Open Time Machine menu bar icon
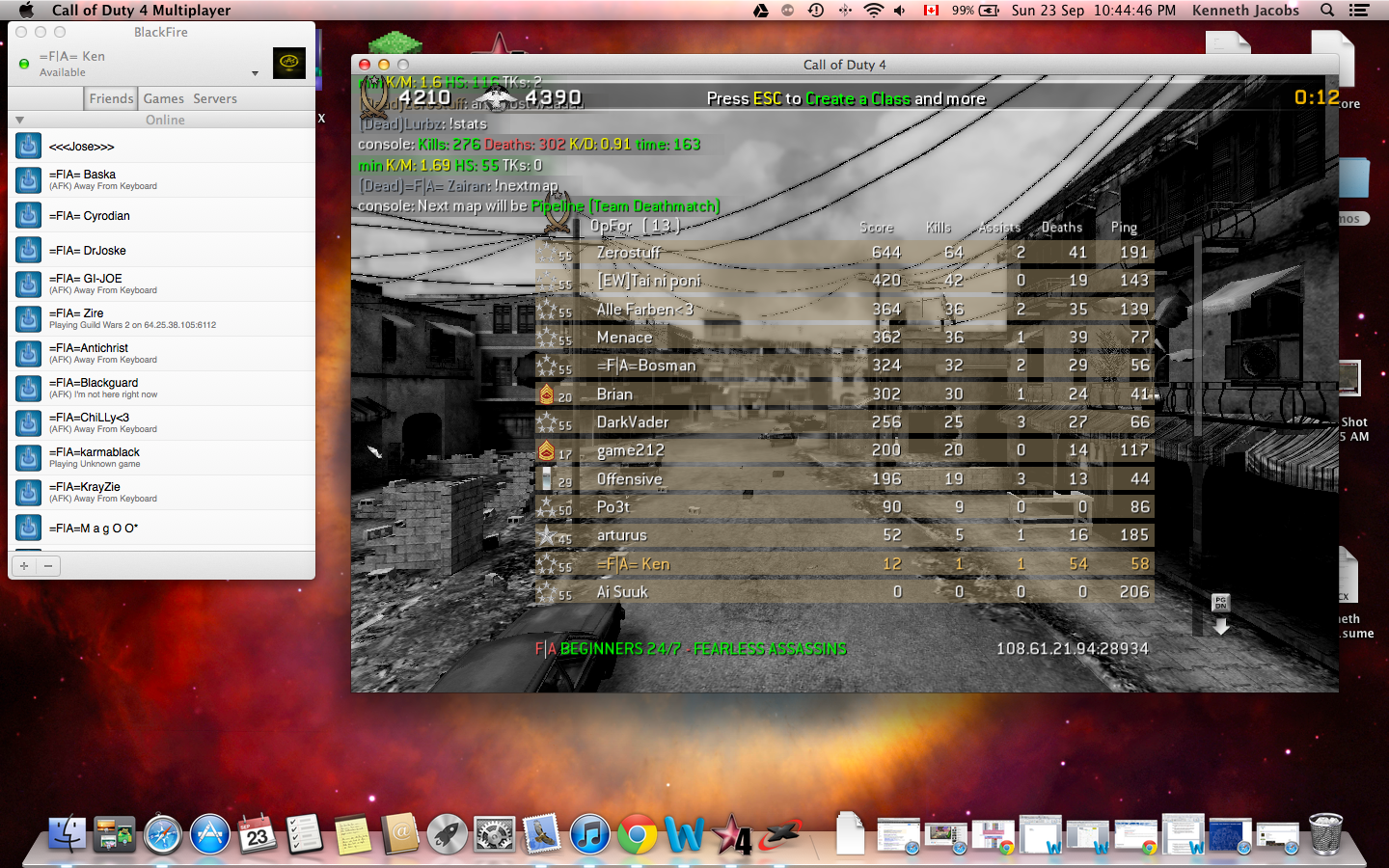 click(x=816, y=11)
